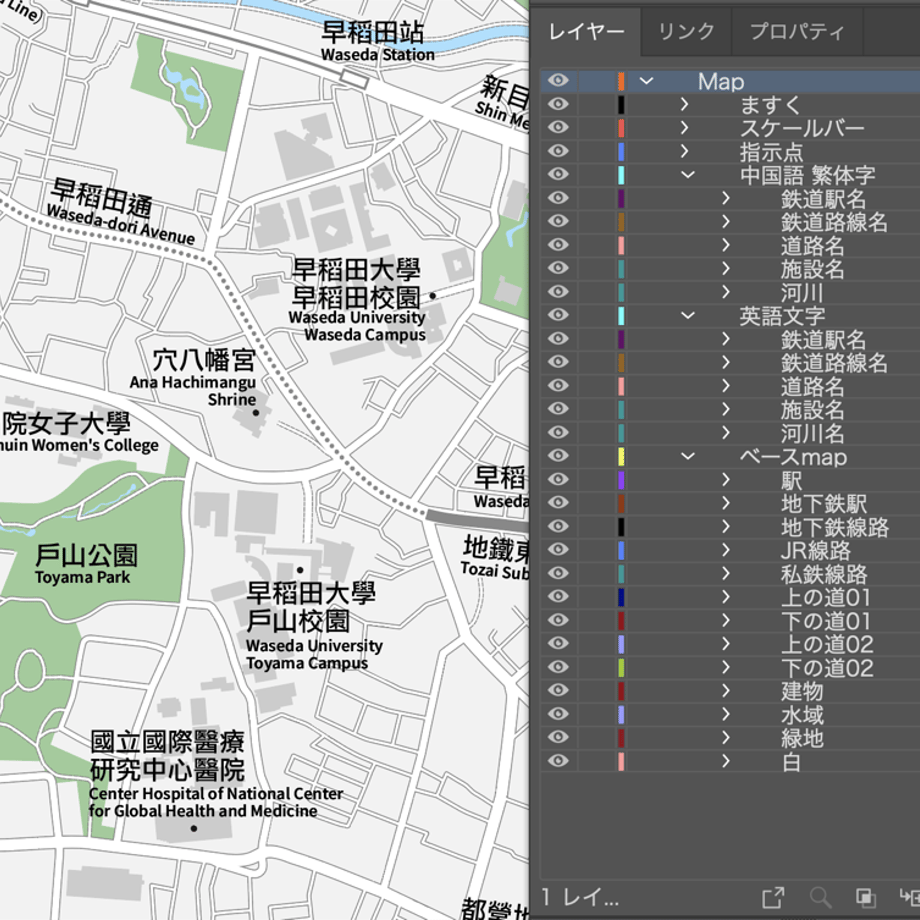Select the Map layer name
This screenshot has height=920, width=920.
tap(721, 82)
